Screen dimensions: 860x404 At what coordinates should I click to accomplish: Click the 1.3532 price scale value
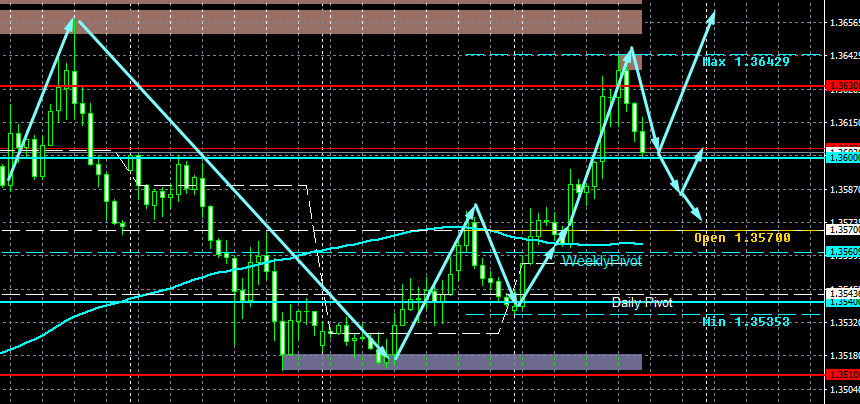pos(845,323)
